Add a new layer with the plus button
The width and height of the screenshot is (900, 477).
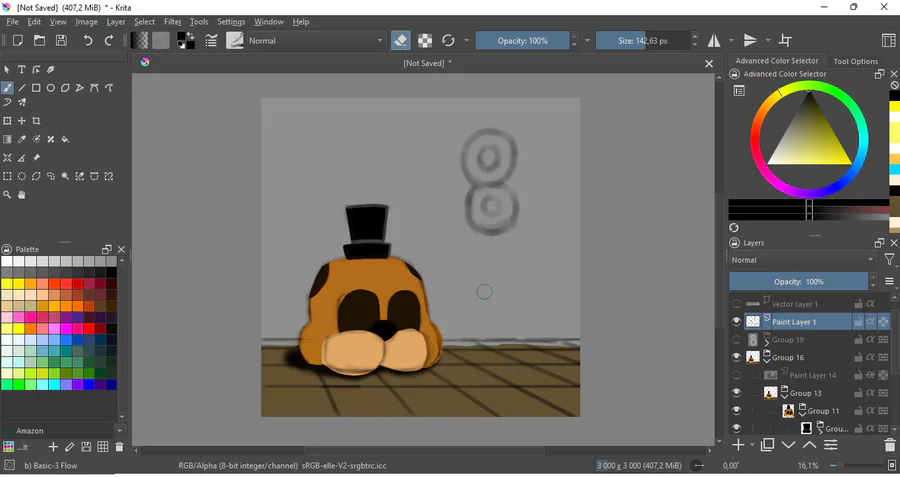739,445
